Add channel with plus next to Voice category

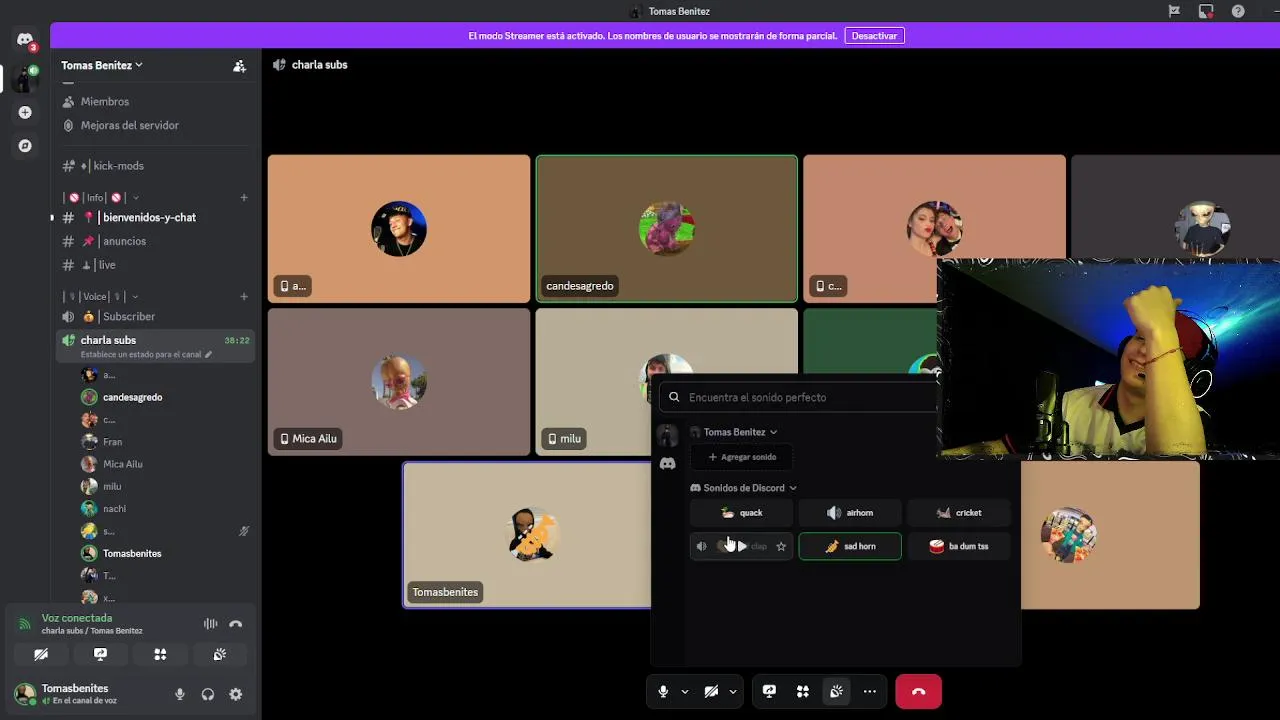coord(244,297)
